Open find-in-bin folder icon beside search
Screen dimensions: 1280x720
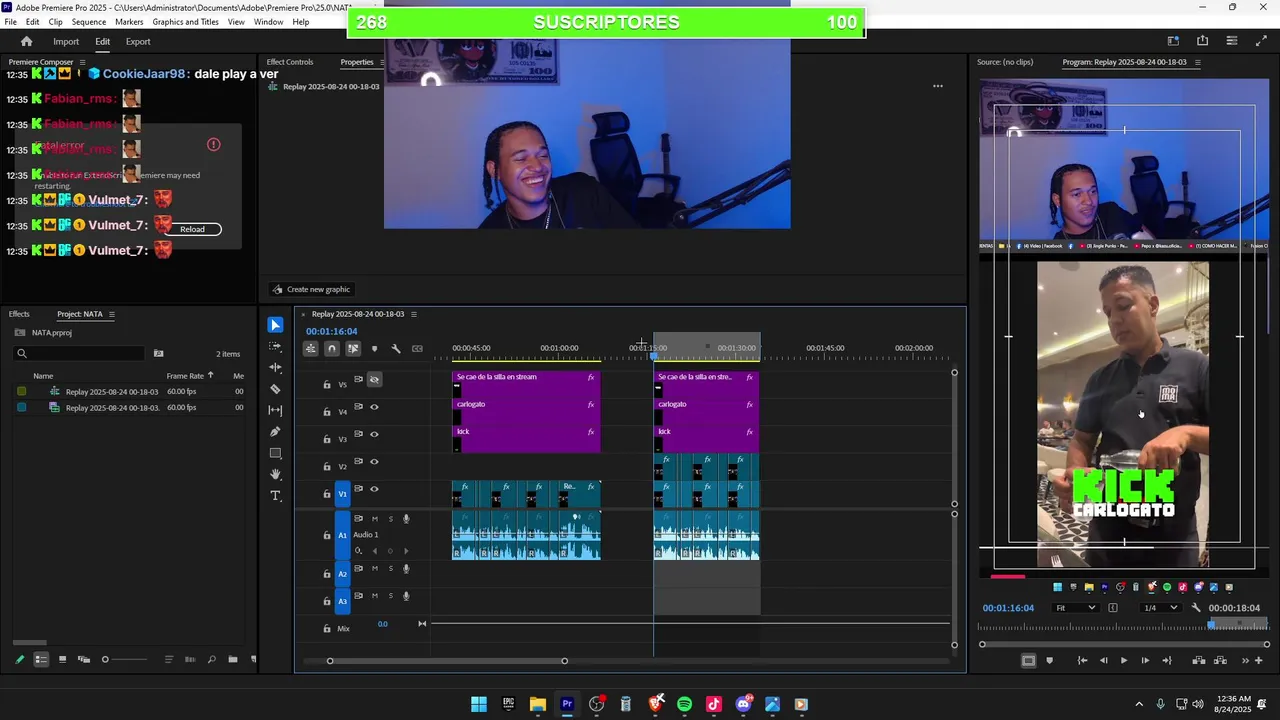[x=158, y=353]
